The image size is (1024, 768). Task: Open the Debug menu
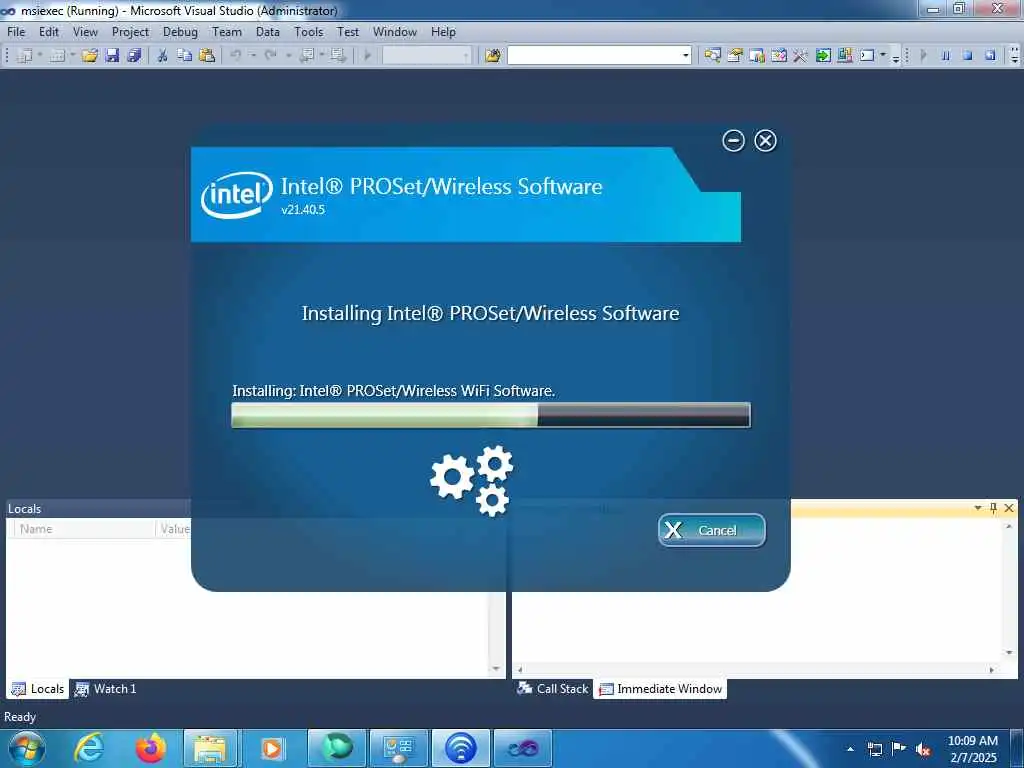(180, 32)
